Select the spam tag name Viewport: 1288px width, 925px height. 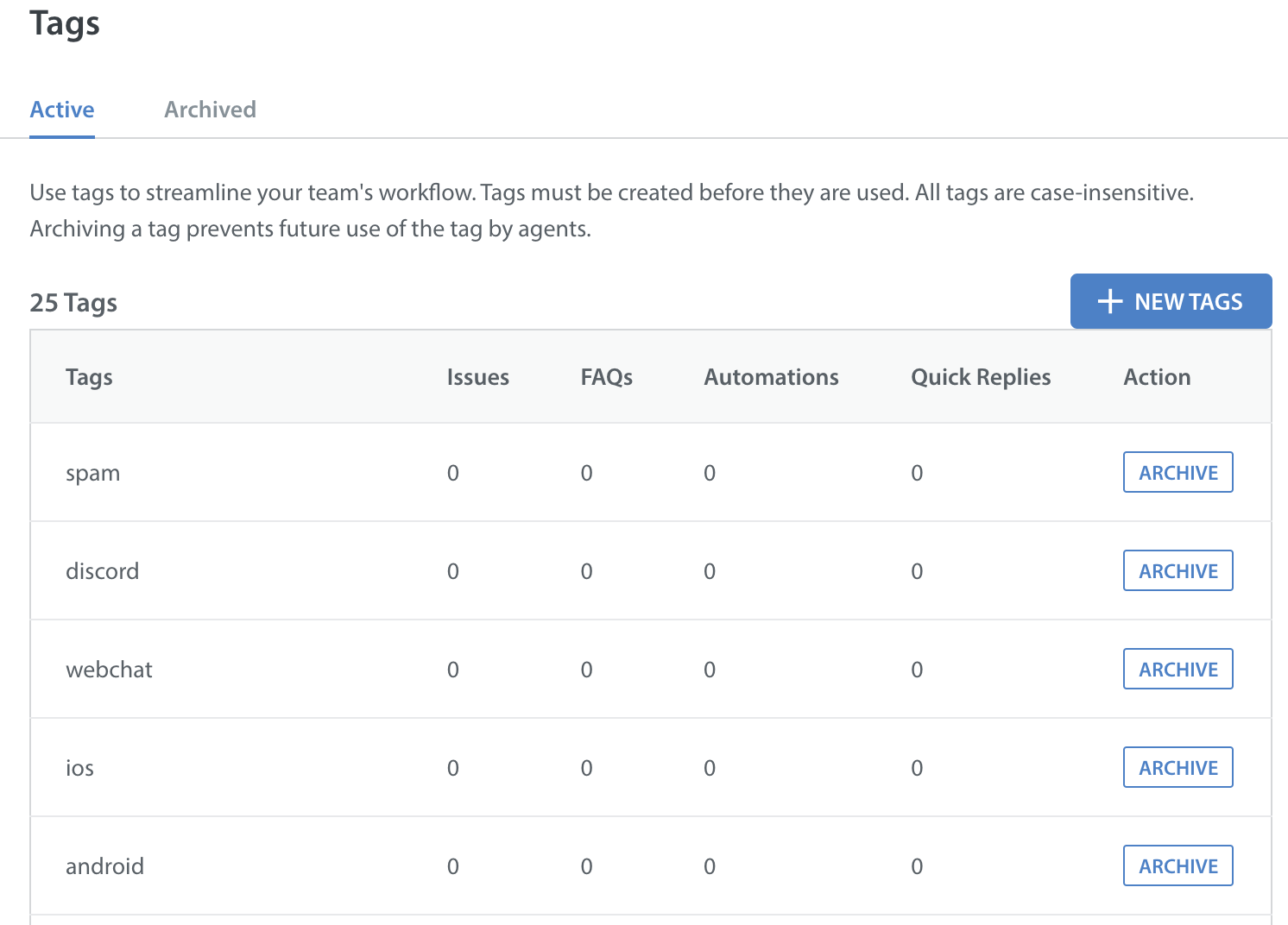click(92, 474)
